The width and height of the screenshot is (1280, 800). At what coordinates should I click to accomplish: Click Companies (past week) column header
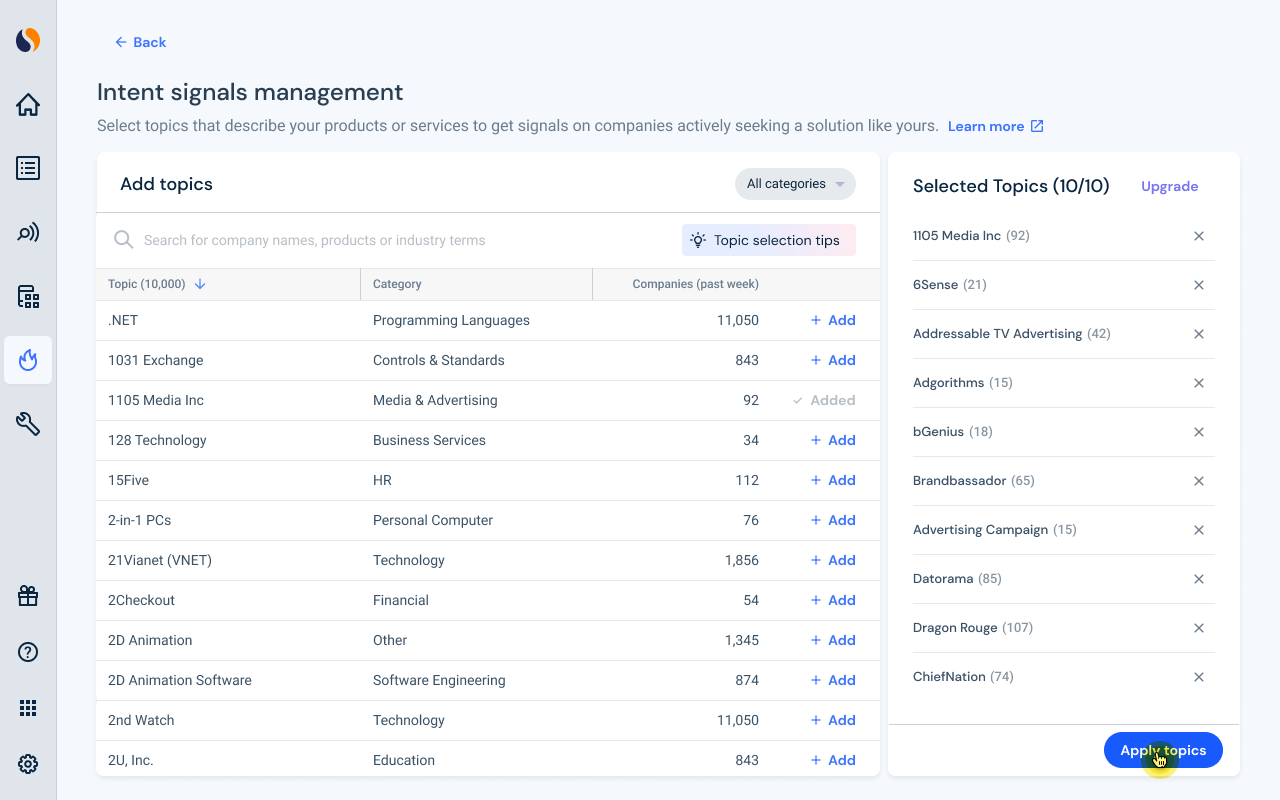click(x=696, y=284)
